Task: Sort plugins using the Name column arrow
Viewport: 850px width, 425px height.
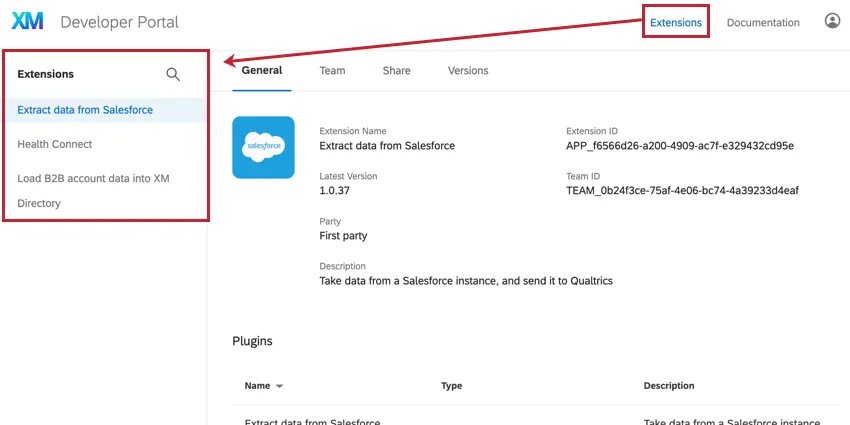Action: pos(280,386)
